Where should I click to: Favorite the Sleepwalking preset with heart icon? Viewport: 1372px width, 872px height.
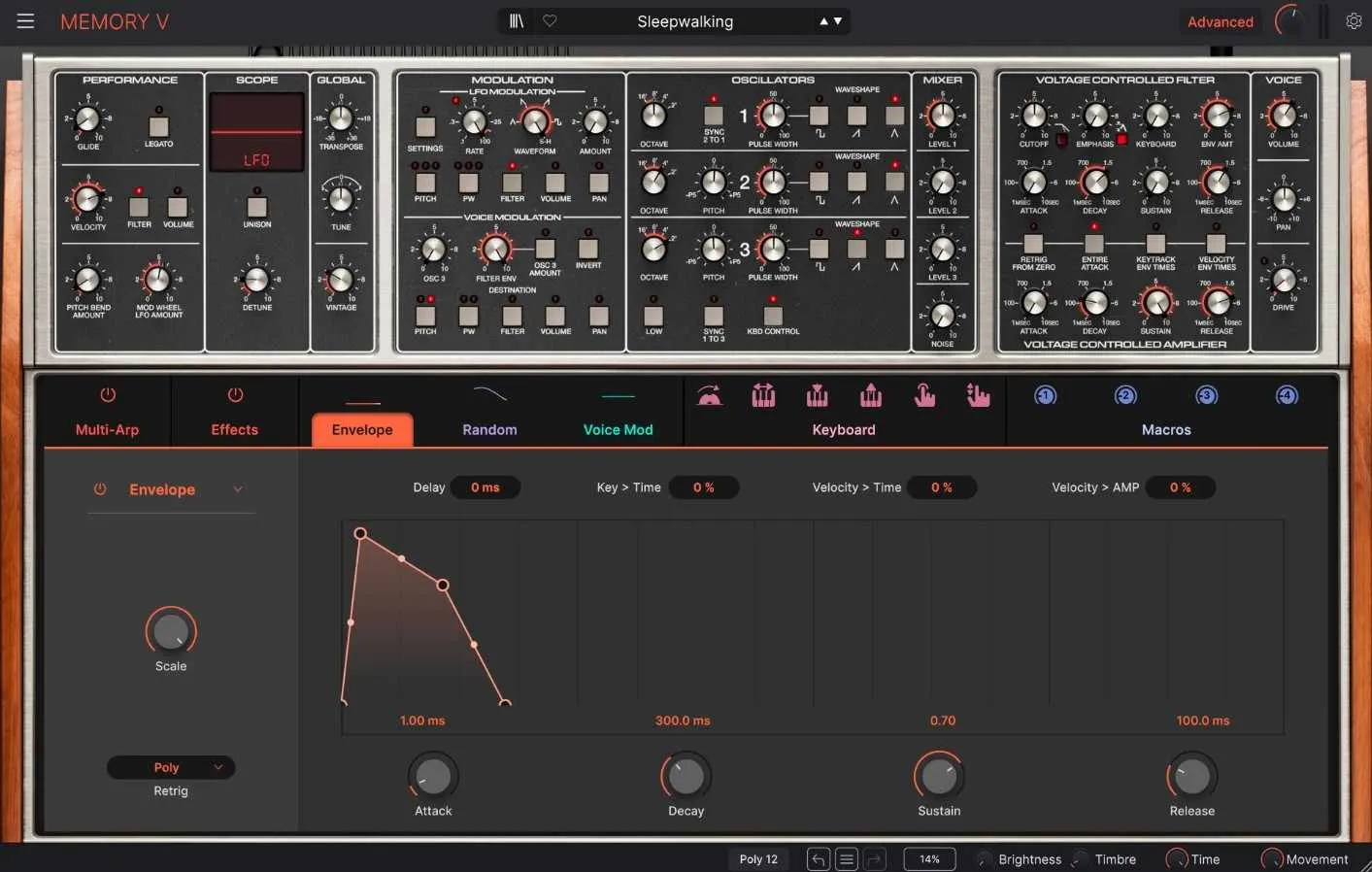point(550,21)
